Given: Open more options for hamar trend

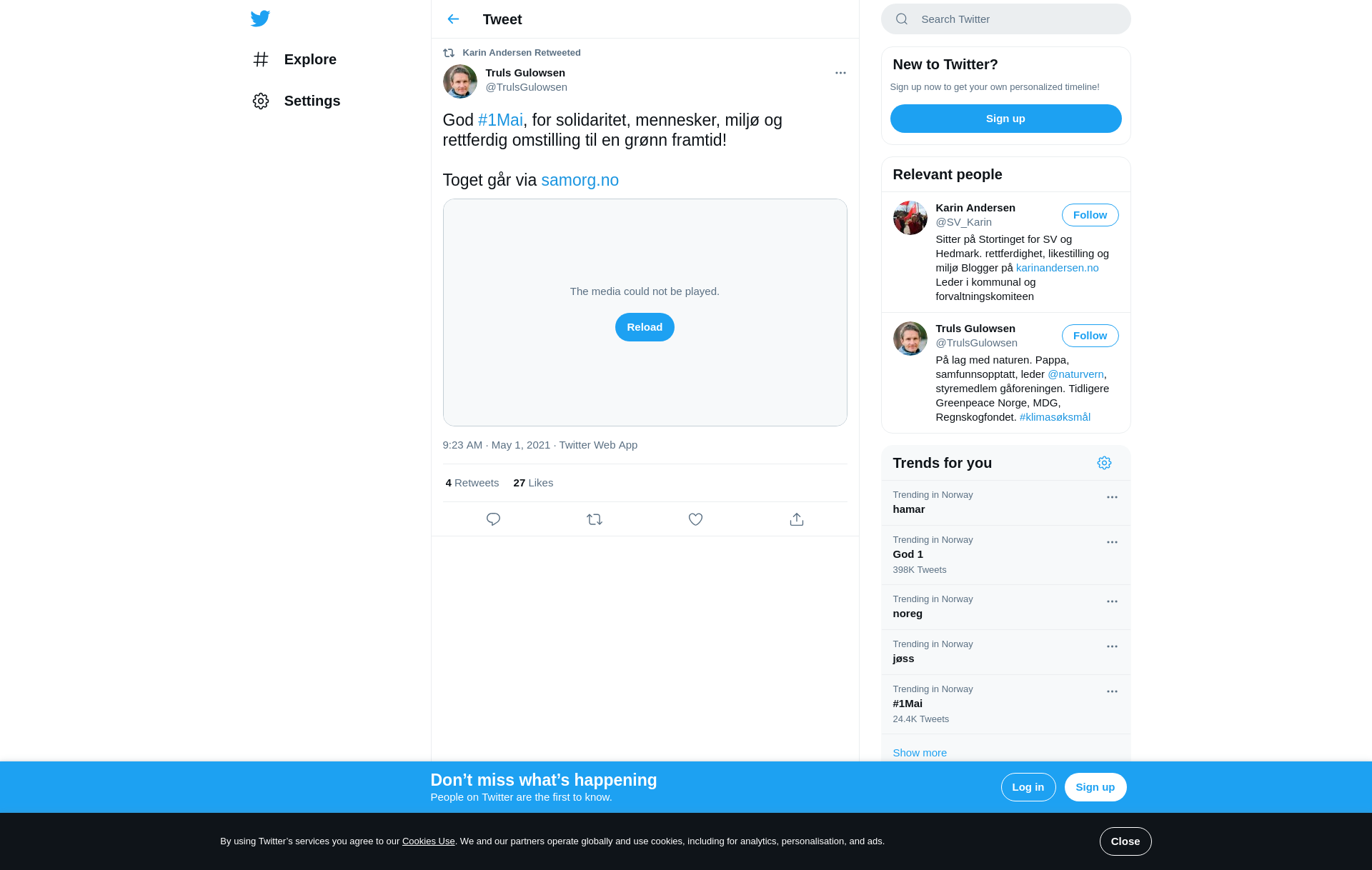Looking at the screenshot, I should coord(1112,497).
